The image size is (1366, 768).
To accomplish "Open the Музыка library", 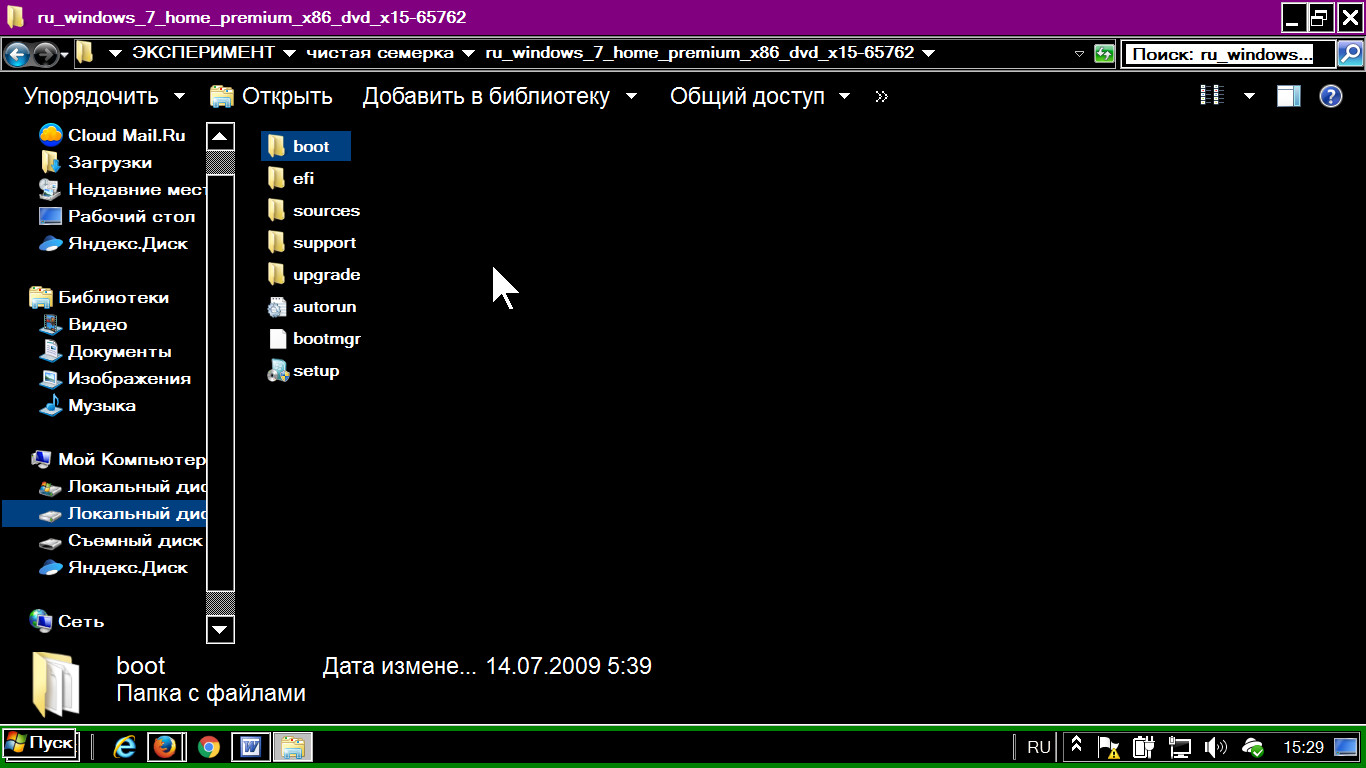I will (87, 405).
